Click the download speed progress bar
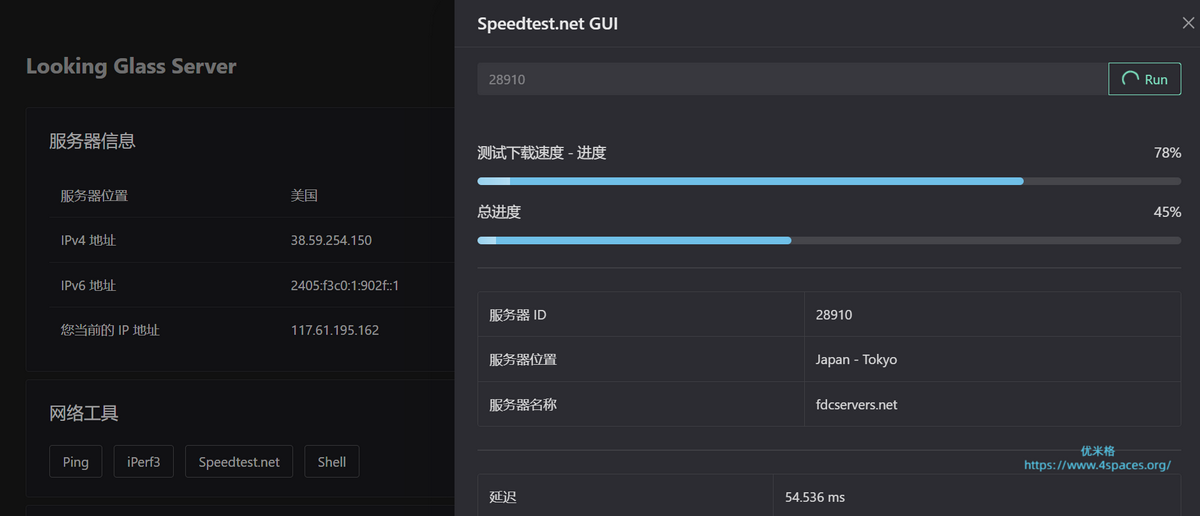Viewport: 1200px width, 516px height. 829,181
